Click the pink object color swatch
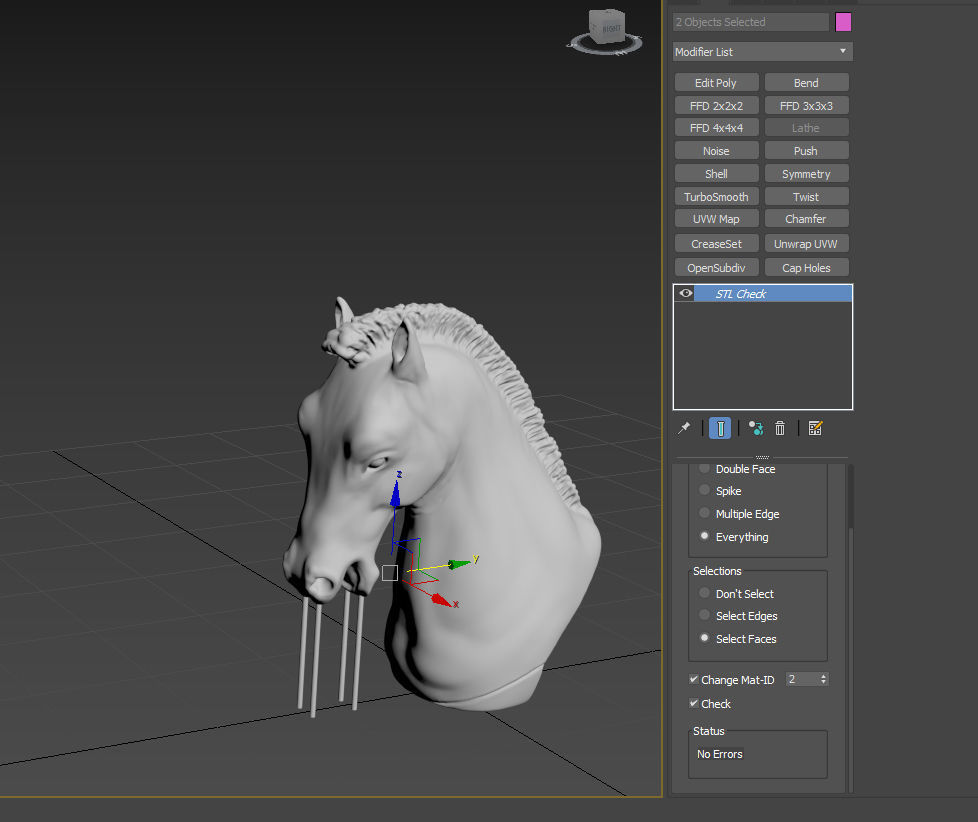Image resolution: width=978 pixels, height=822 pixels. [x=843, y=22]
